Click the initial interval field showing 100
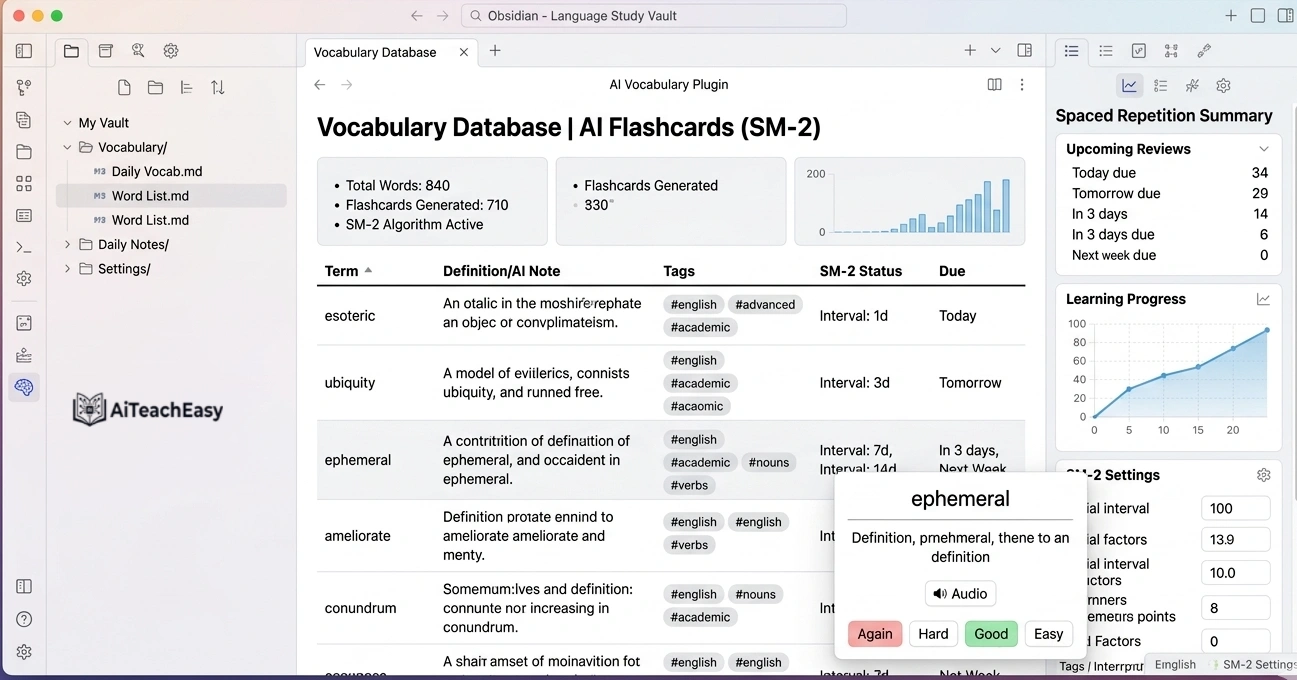Screen dimensions: 1297x680 pyautogui.click(x=1235, y=508)
